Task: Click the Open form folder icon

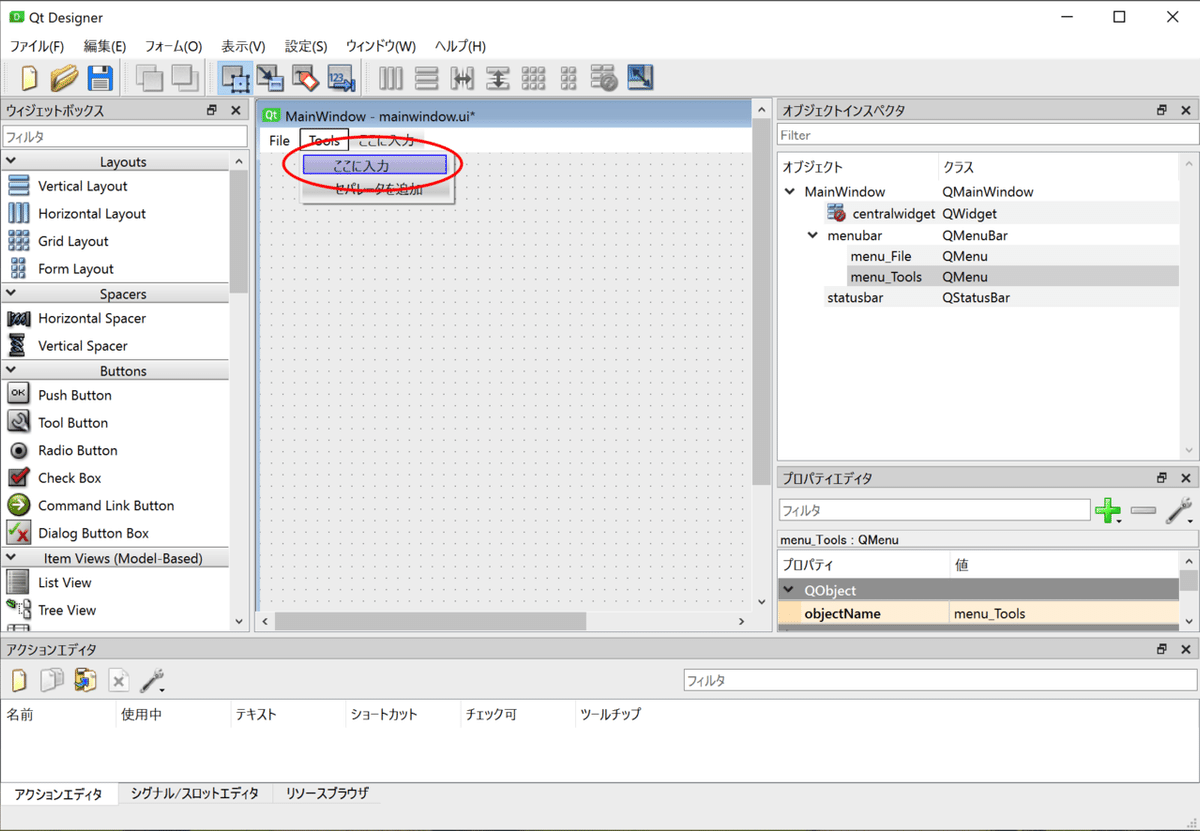Action: click(x=65, y=77)
